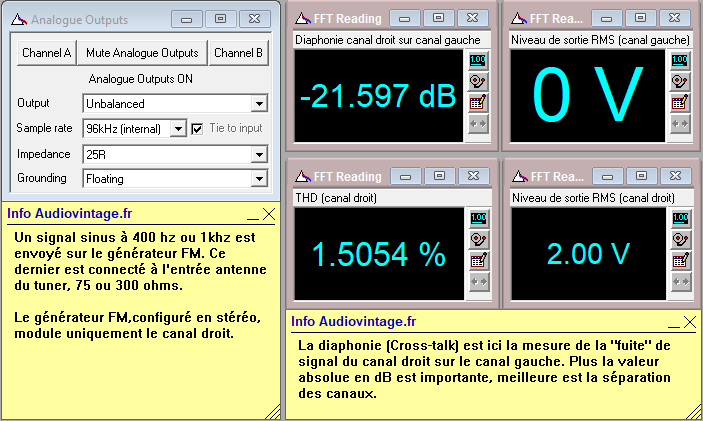The width and height of the screenshot is (703, 421).
Task: Click the 1.5054 % THD display
Action: pyautogui.click(x=379, y=254)
